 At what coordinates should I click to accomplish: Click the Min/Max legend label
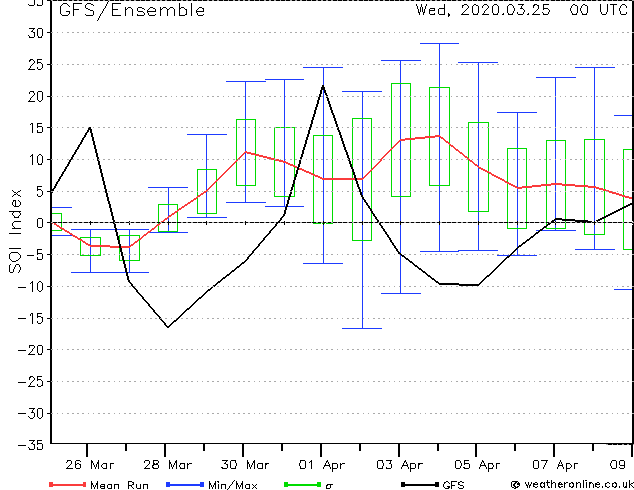point(233,485)
